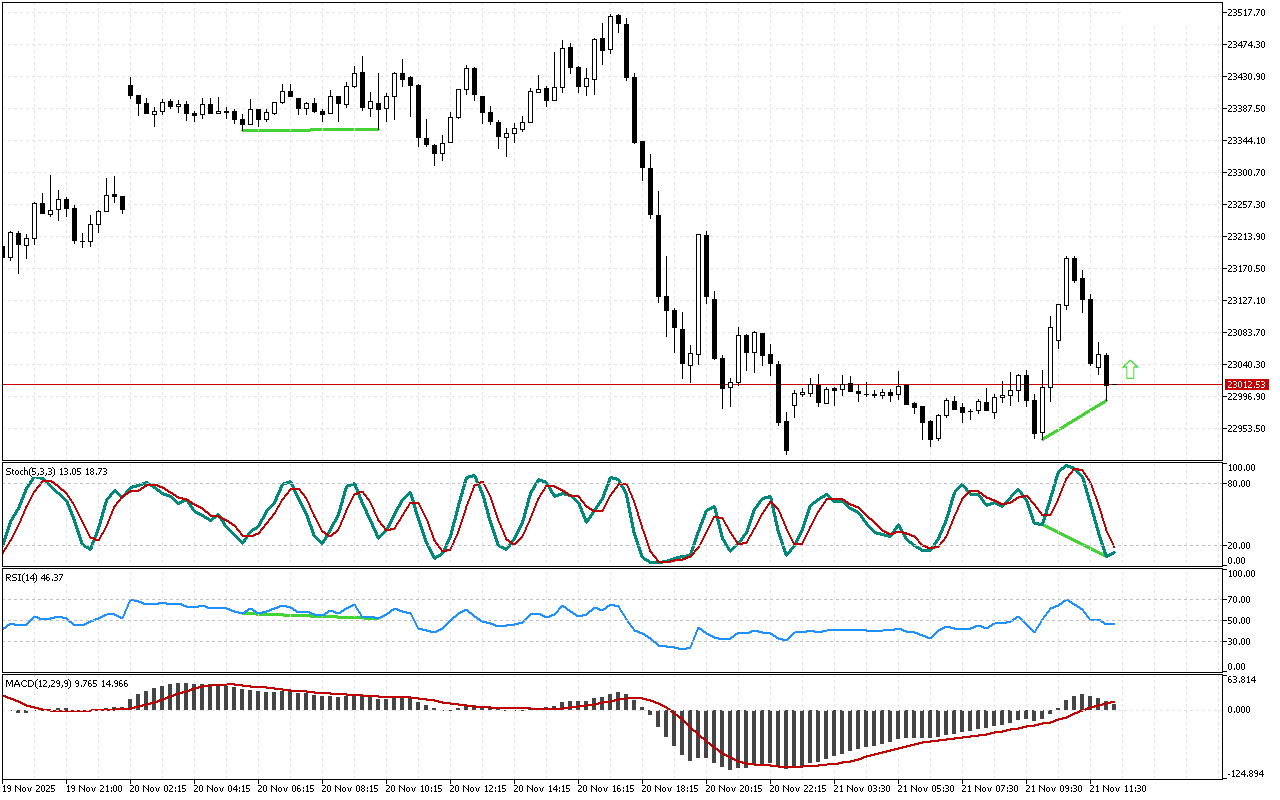Click the MACD 0.000 scale label
The width and height of the screenshot is (1280, 800).
[1242, 710]
